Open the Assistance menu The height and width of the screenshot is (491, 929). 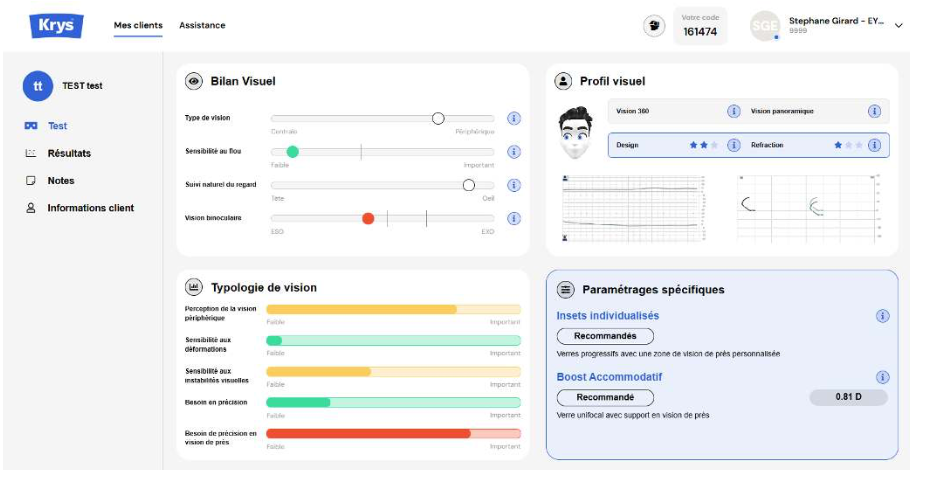click(x=202, y=25)
